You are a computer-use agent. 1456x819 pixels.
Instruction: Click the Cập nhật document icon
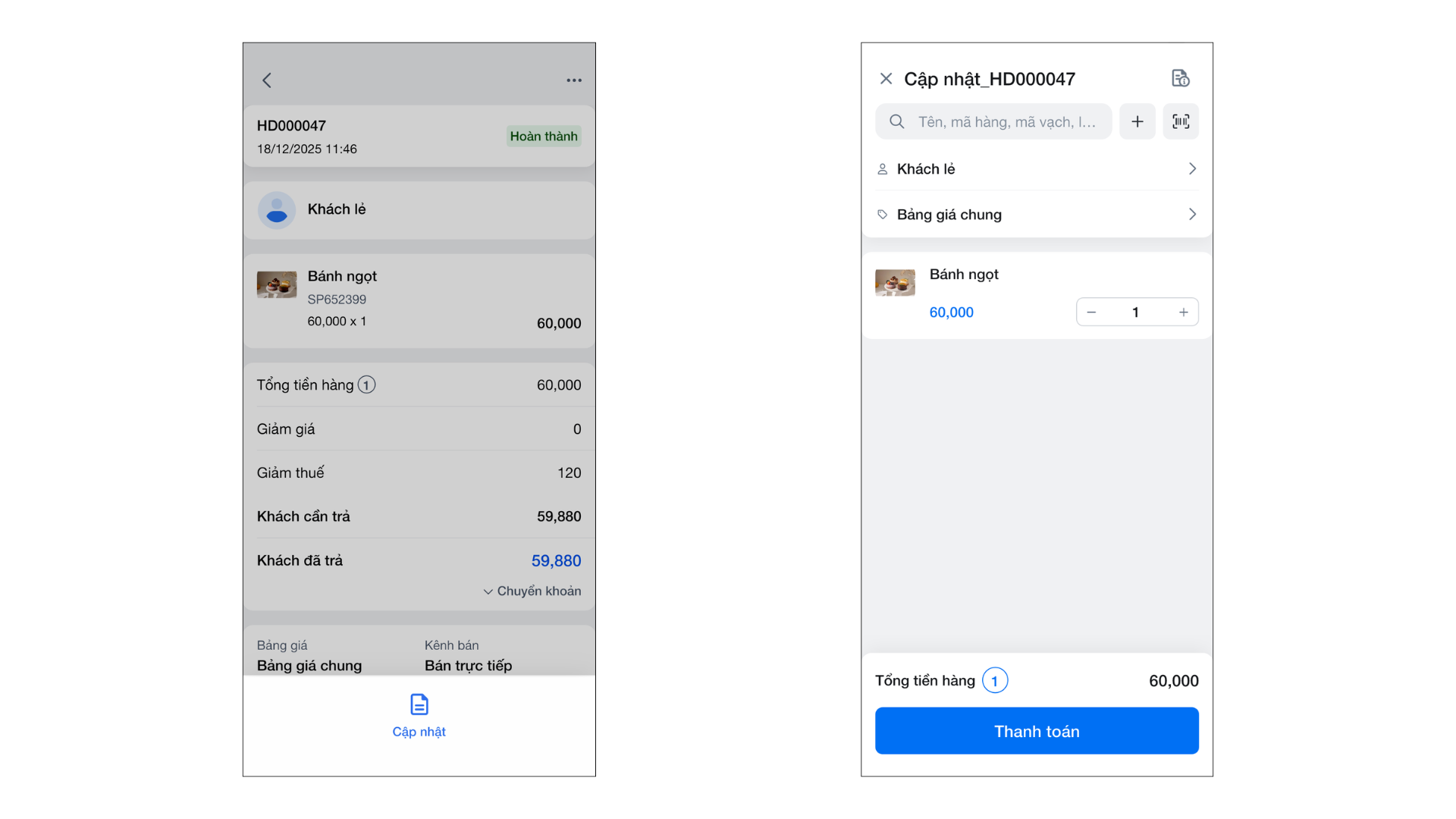(419, 704)
